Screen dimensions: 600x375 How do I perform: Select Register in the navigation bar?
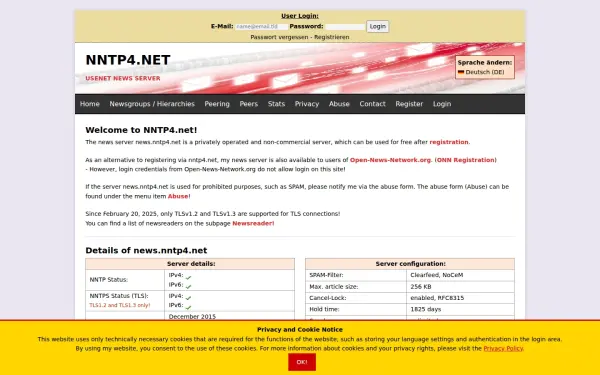(409, 104)
